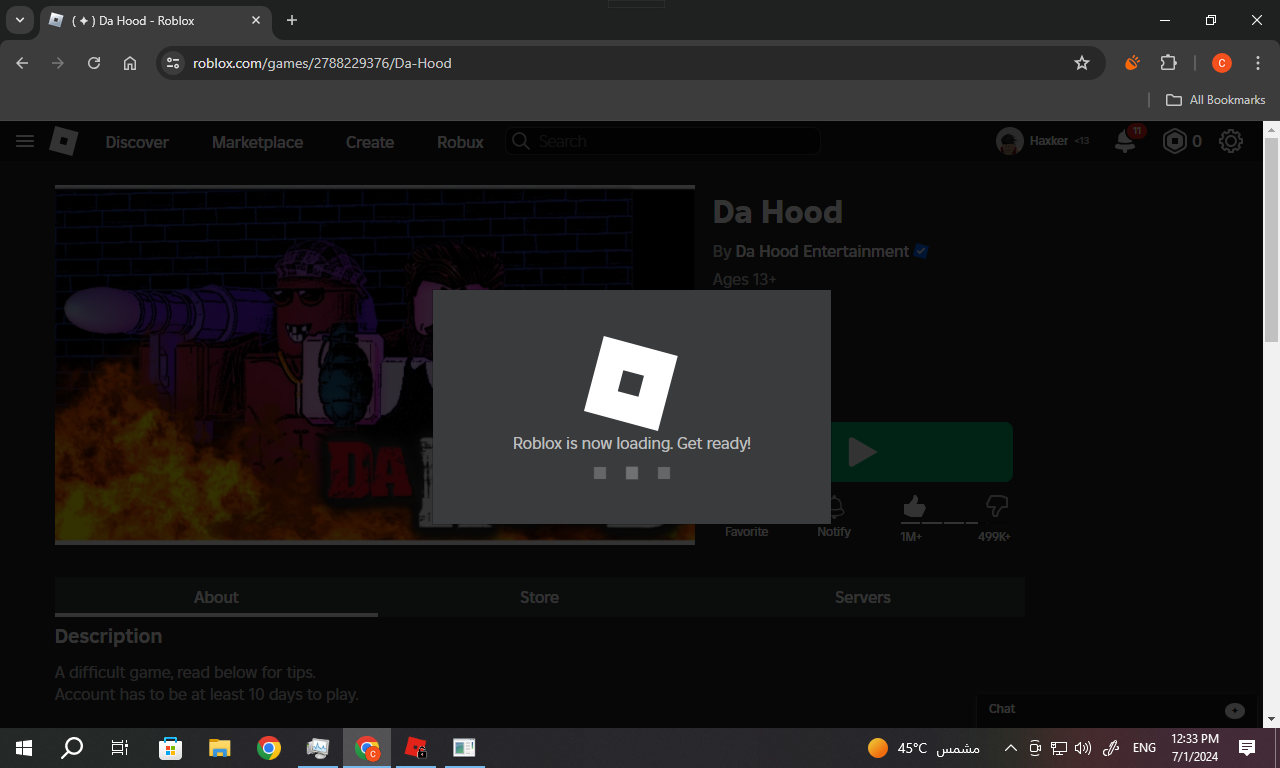The image size is (1280, 768).
Task: Open the All Bookmarks folder
Action: pos(1215,100)
